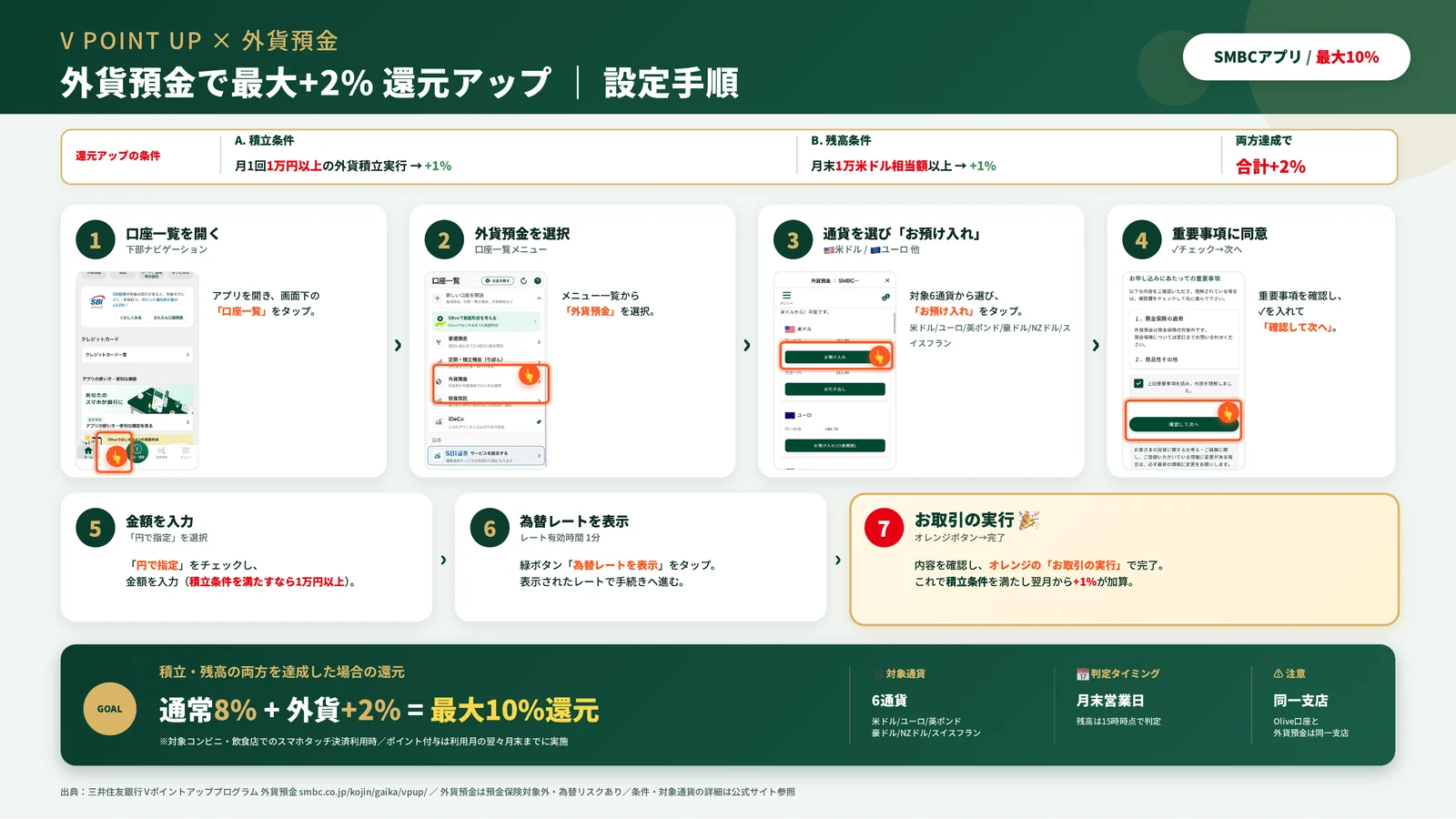Select the iDeCo menu row
The height and width of the screenshot is (819, 1456).
486,421
